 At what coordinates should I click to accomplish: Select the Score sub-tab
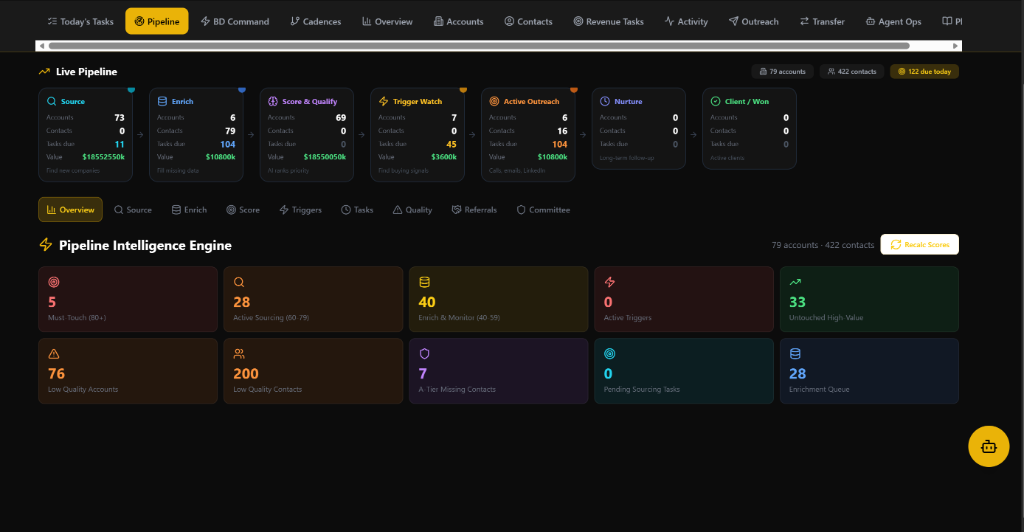[243, 210]
